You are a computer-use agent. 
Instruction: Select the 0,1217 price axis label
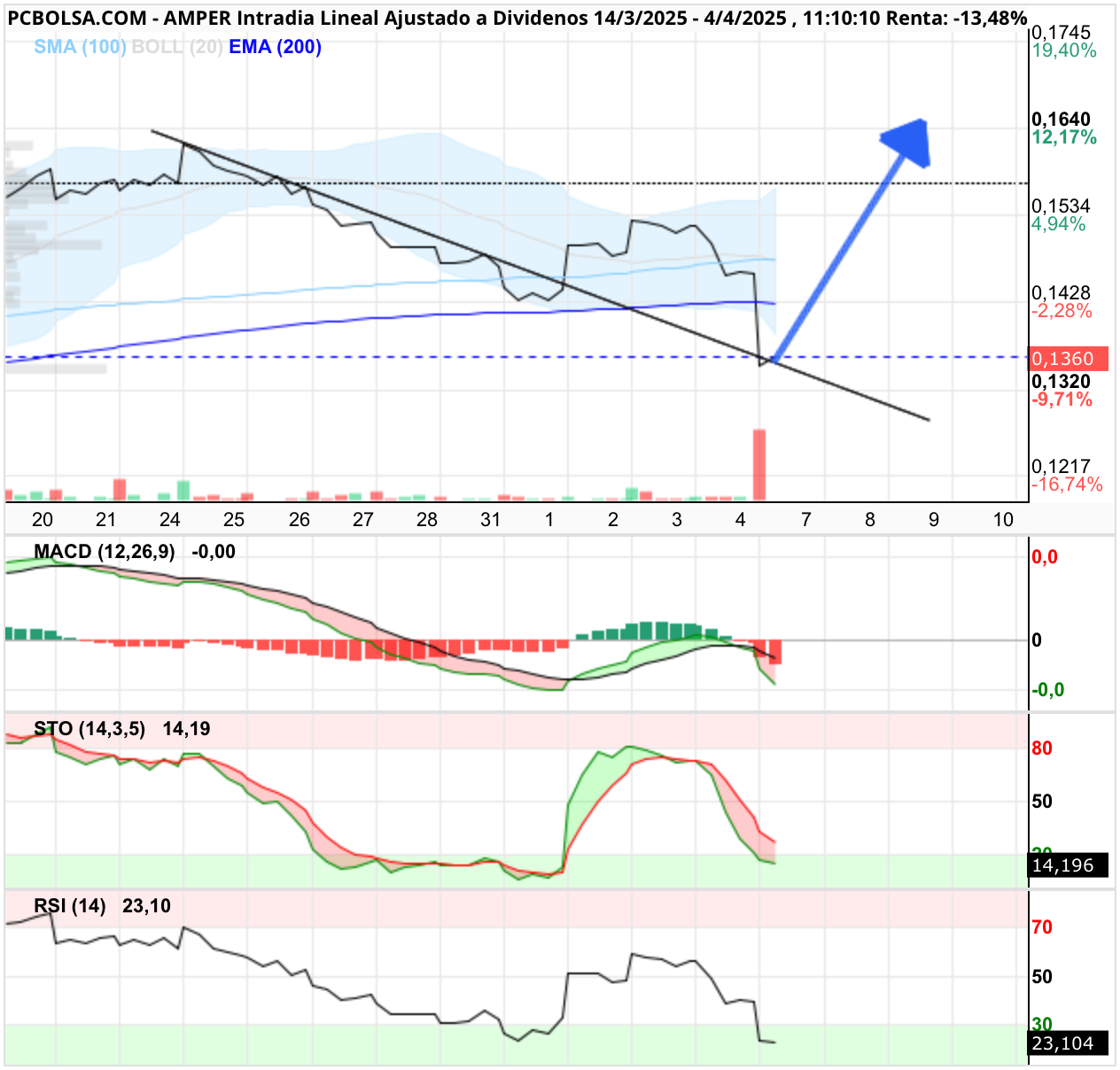(1061, 467)
